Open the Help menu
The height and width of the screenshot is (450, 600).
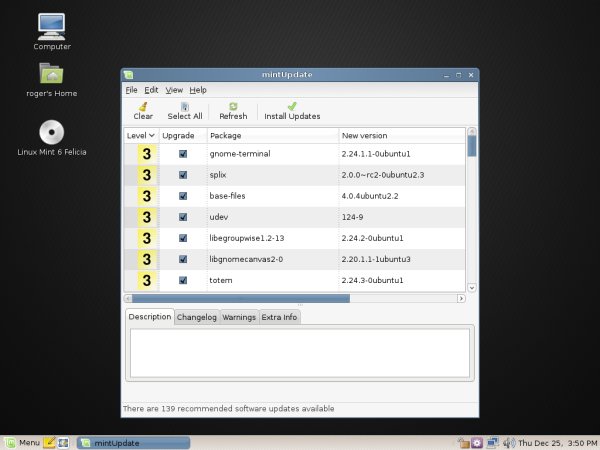point(198,90)
